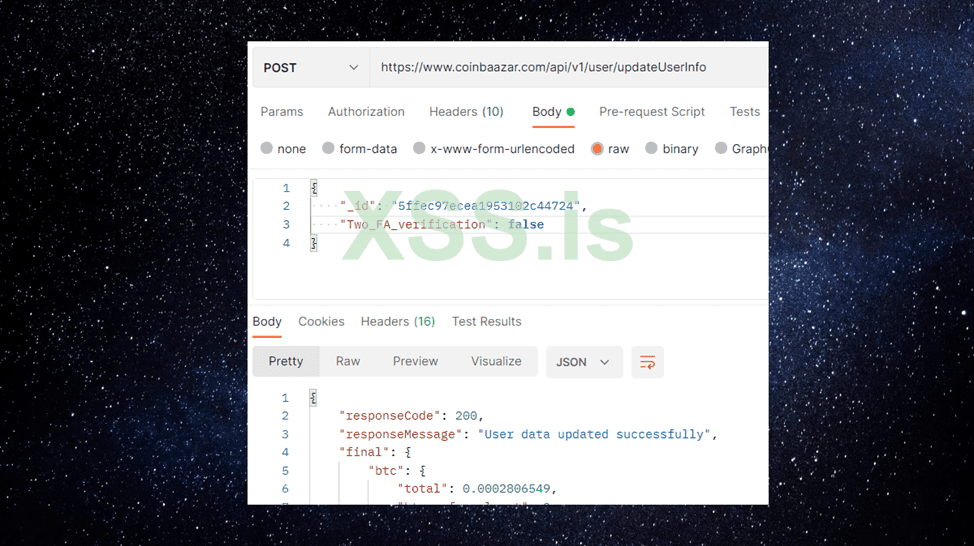Click the request closing brace on line 4
974x546 pixels.
pos(314,243)
